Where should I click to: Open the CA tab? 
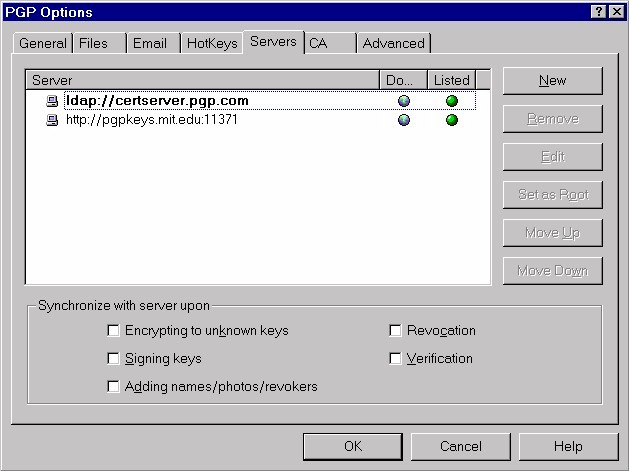click(x=331, y=43)
